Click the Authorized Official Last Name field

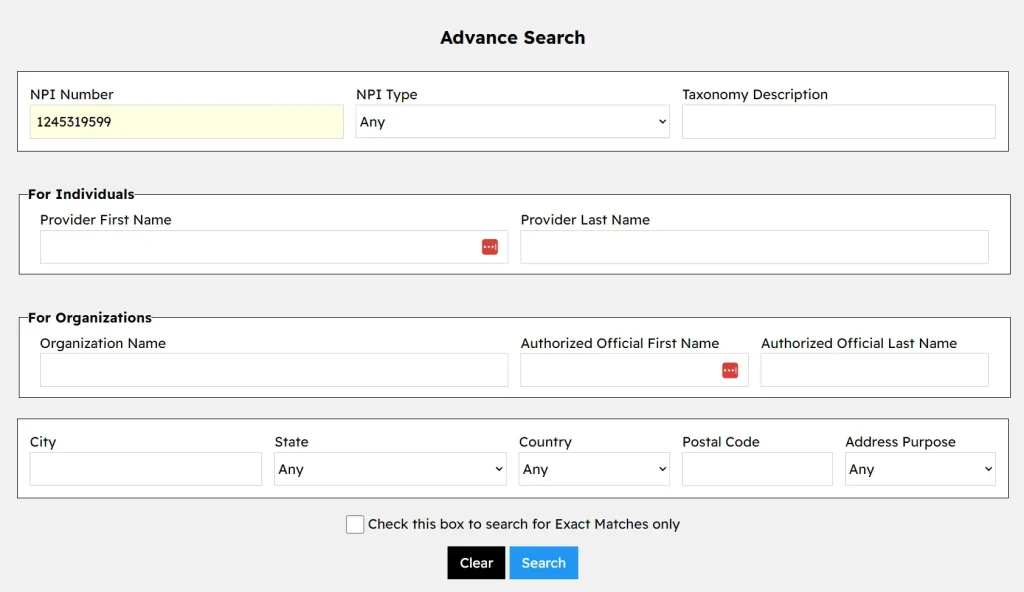874,369
